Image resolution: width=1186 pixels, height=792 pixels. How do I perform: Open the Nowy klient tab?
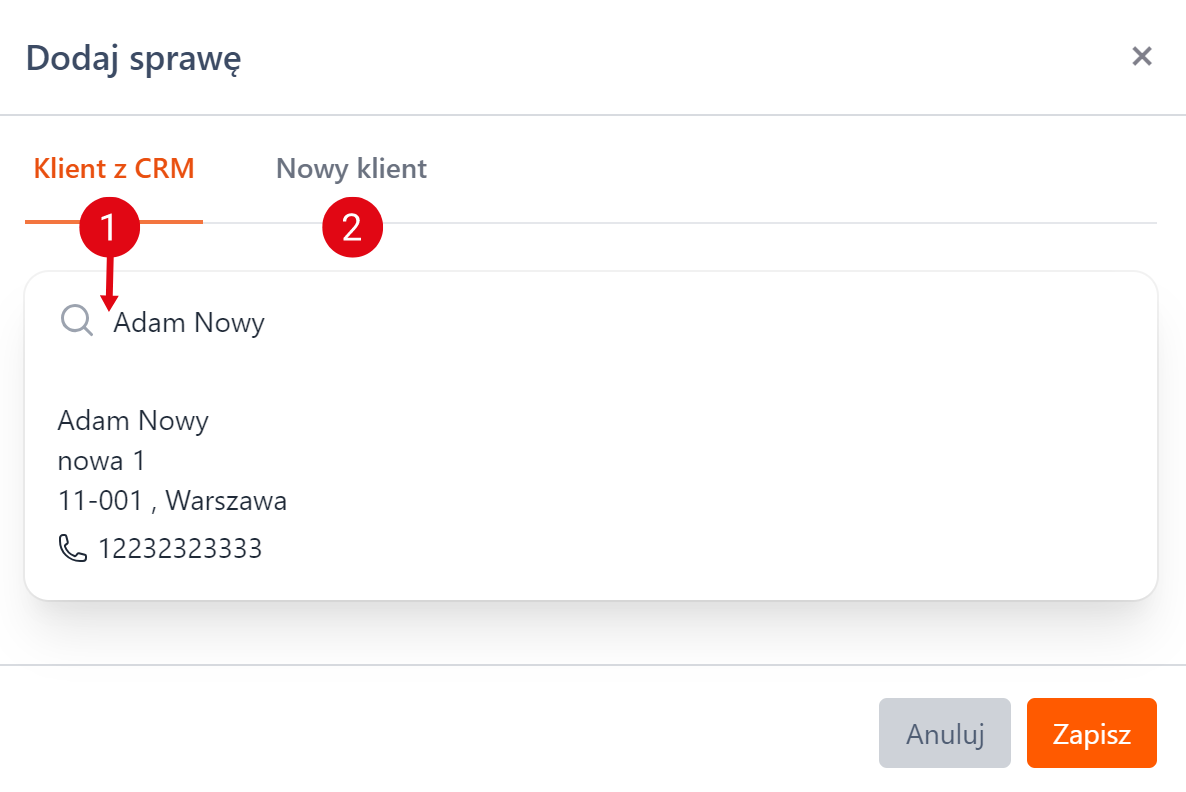point(351,169)
